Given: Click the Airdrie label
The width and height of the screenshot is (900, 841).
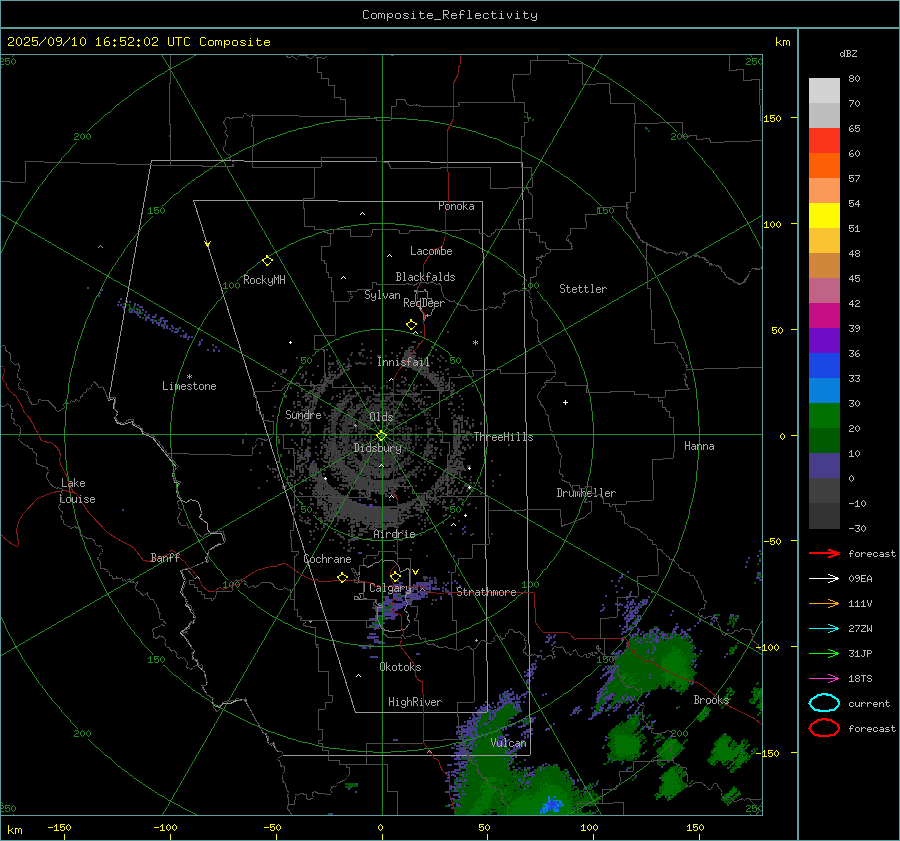Looking at the screenshot, I should pos(394,534).
